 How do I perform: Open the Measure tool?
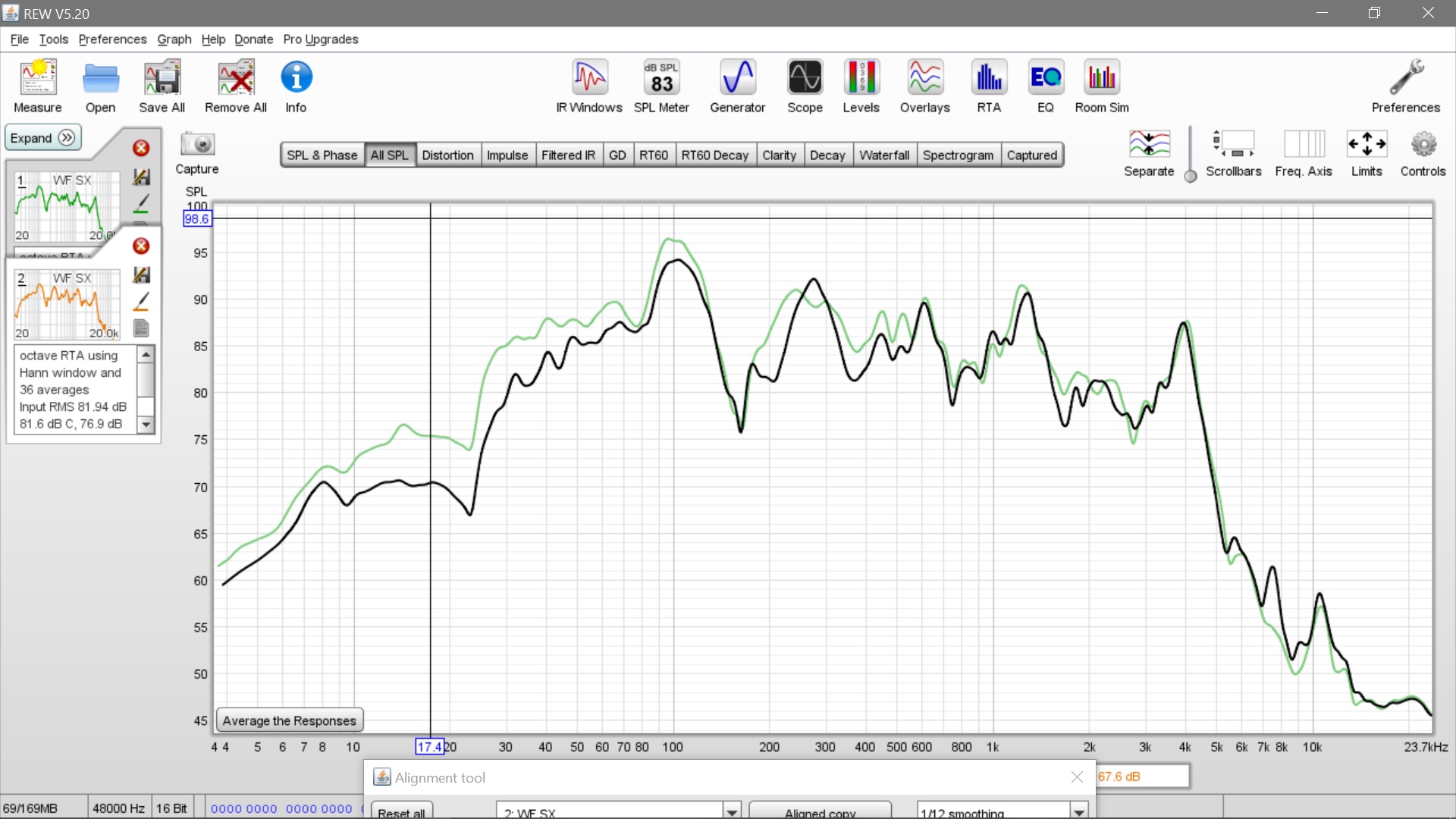37,86
